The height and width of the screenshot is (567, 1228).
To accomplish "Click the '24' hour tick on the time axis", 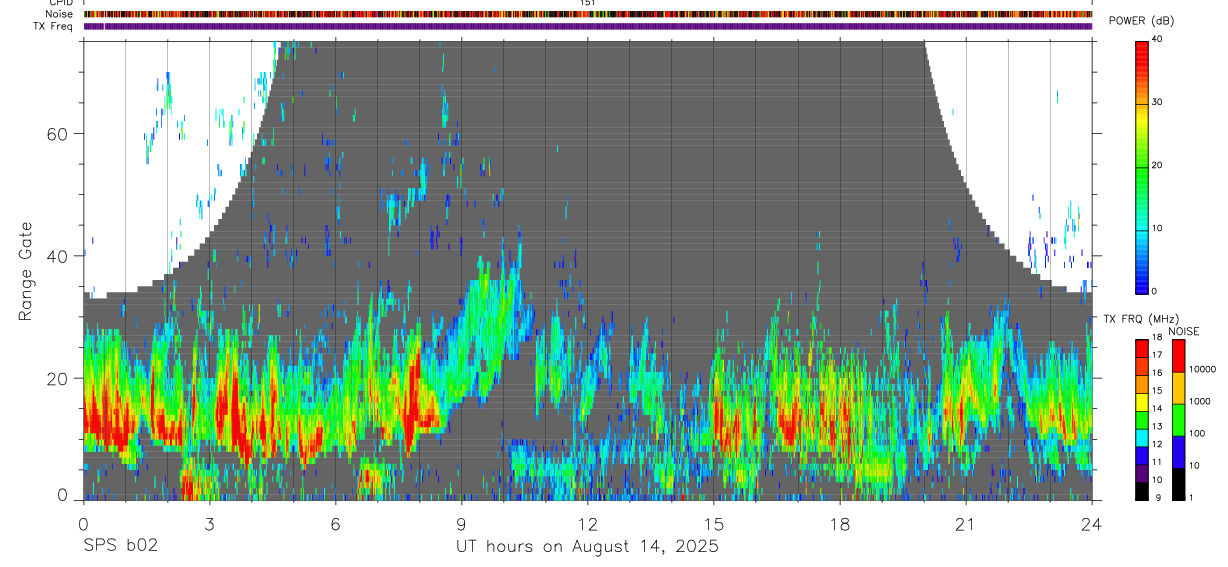I will click(x=1092, y=523).
